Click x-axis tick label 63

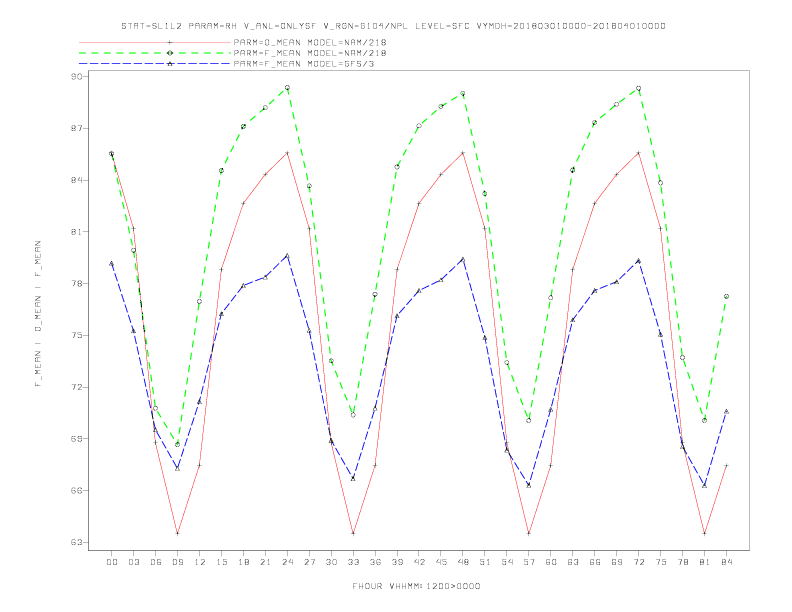pyautogui.click(x=573, y=562)
